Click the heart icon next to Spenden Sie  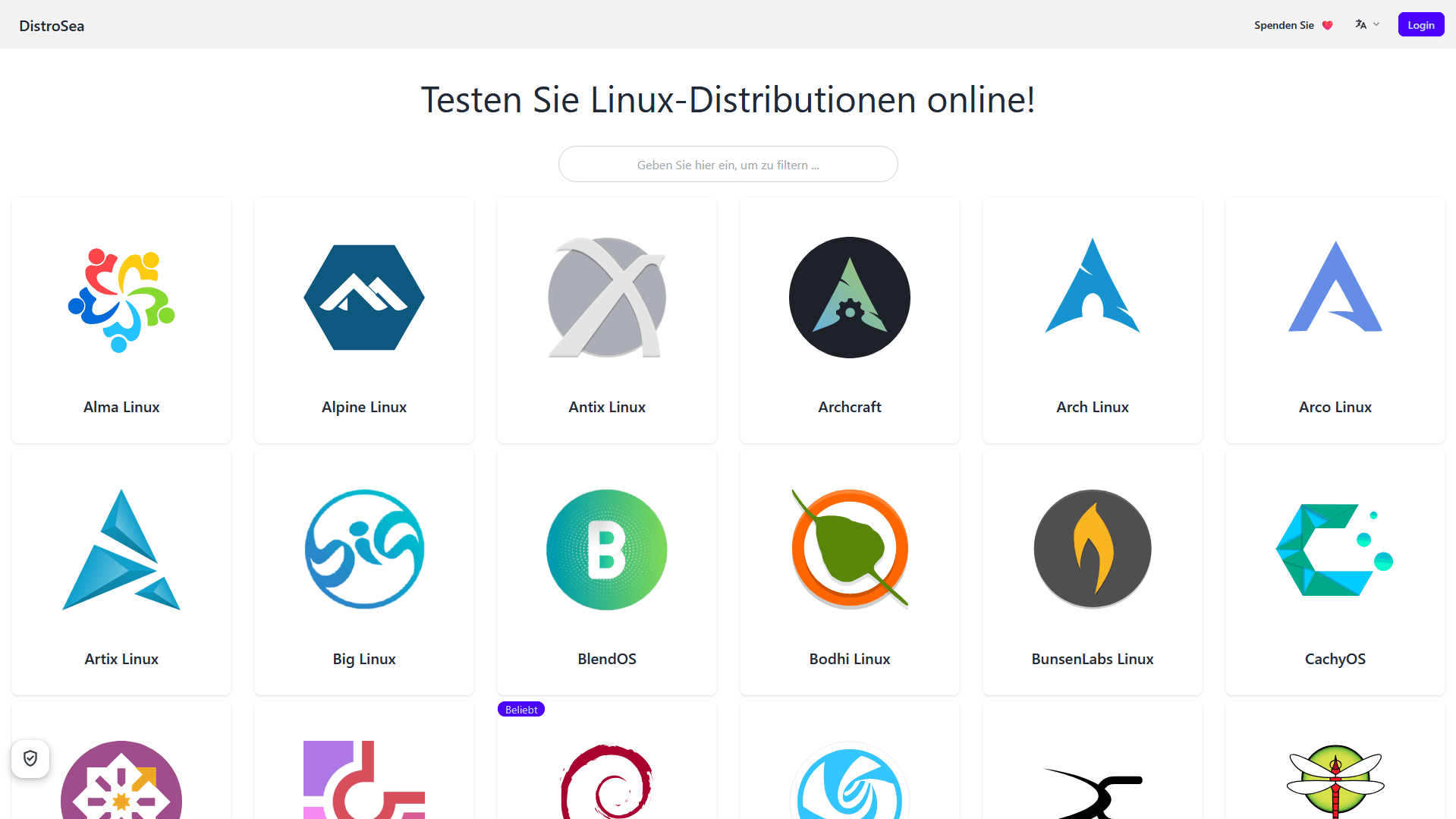[x=1327, y=24]
